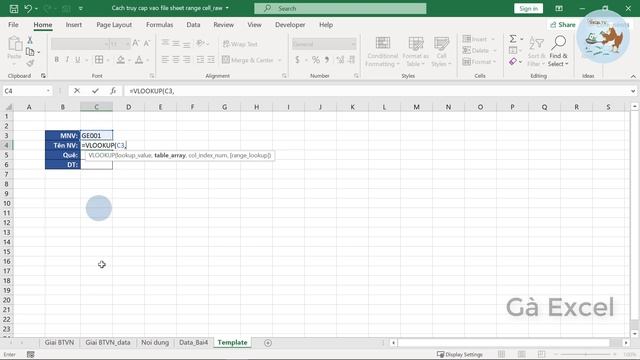Screen dimensions: 640x360
Task: Expand the formula bar chevron
Action: click(x=633, y=91)
